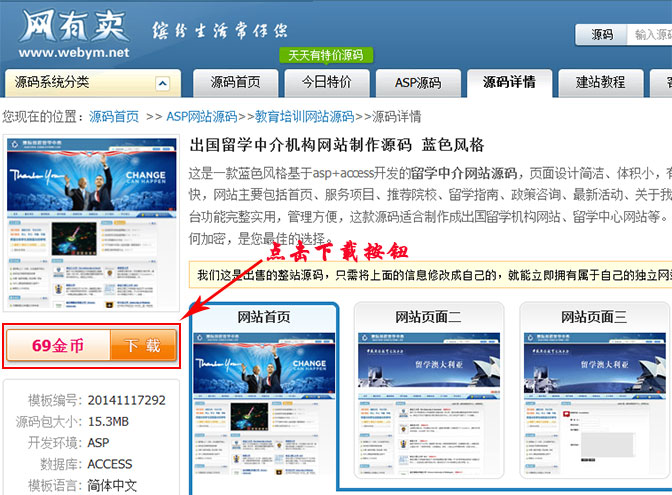Click the 留学中介网站源码 bold keyword link

tap(464, 174)
